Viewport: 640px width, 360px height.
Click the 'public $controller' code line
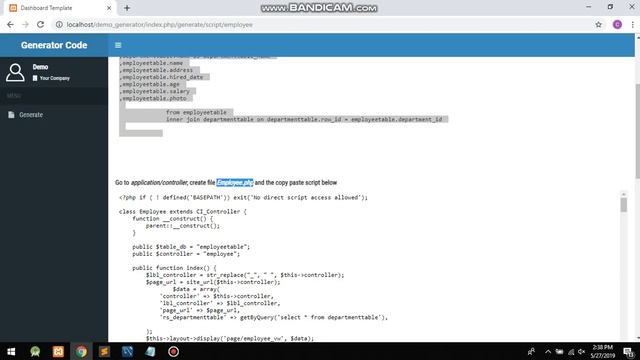pos(186,253)
